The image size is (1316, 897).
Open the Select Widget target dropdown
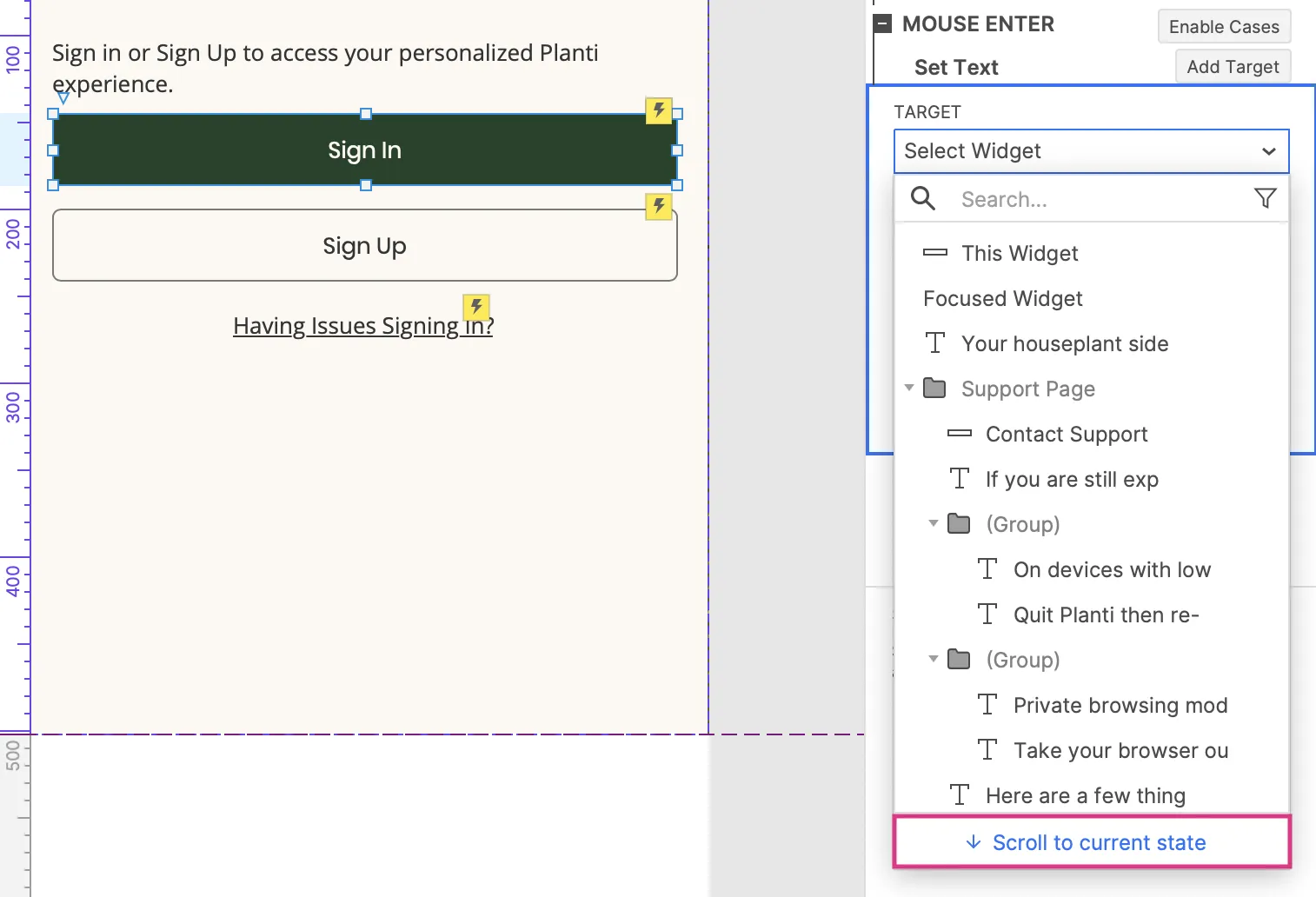pos(1091,151)
